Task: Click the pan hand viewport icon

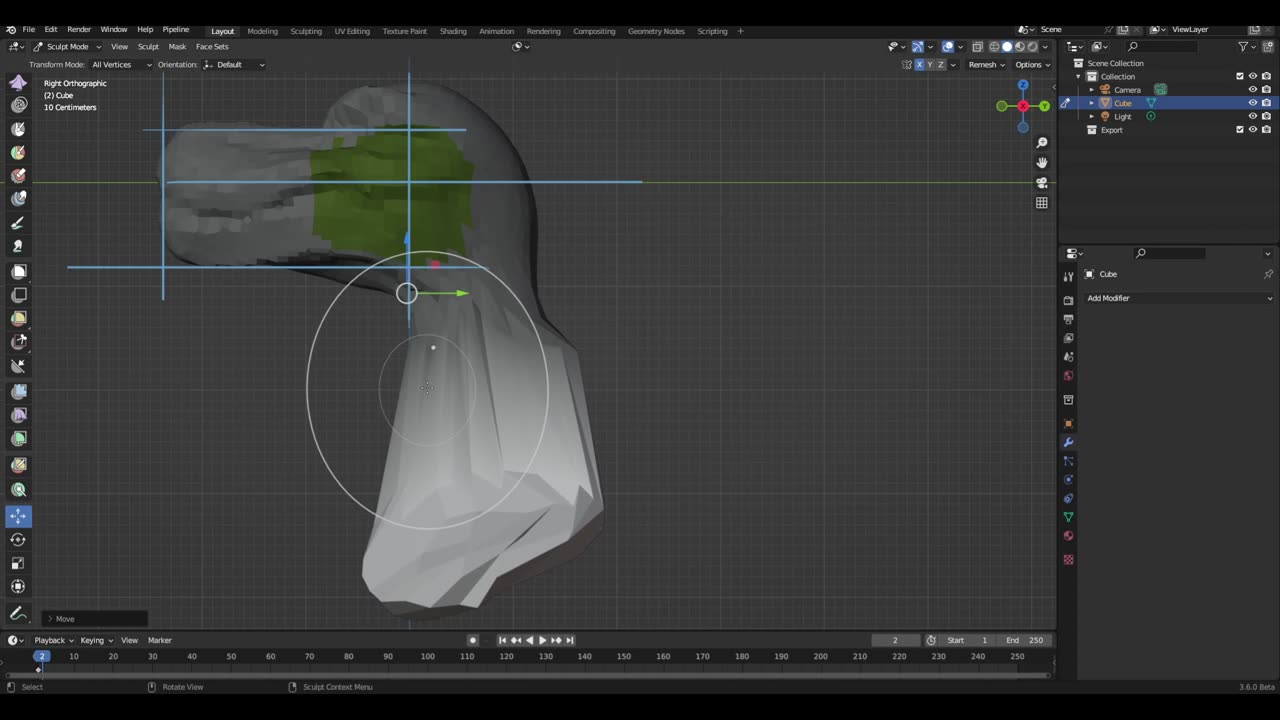Action: [1041, 163]
